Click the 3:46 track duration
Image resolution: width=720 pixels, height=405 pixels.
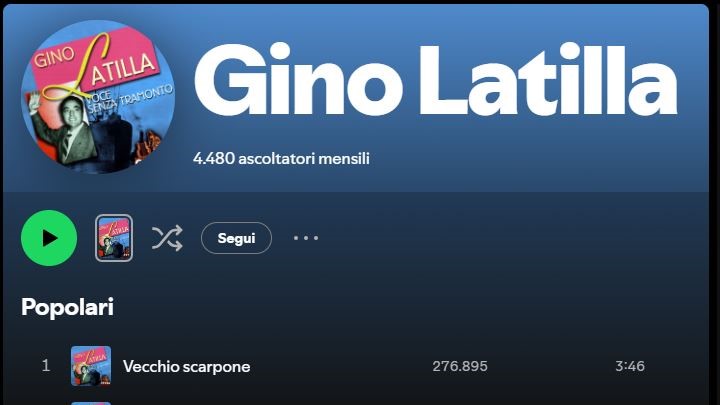(630, 366)
